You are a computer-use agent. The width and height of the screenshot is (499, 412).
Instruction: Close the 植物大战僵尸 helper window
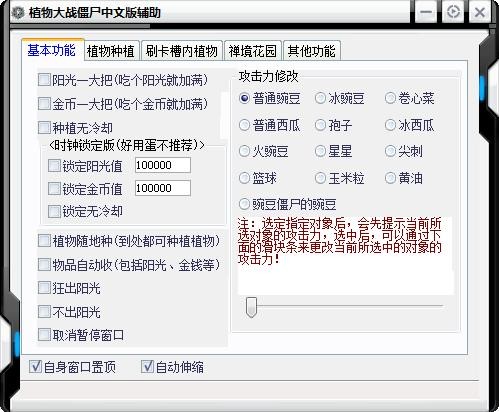click(x=480, y=12)
